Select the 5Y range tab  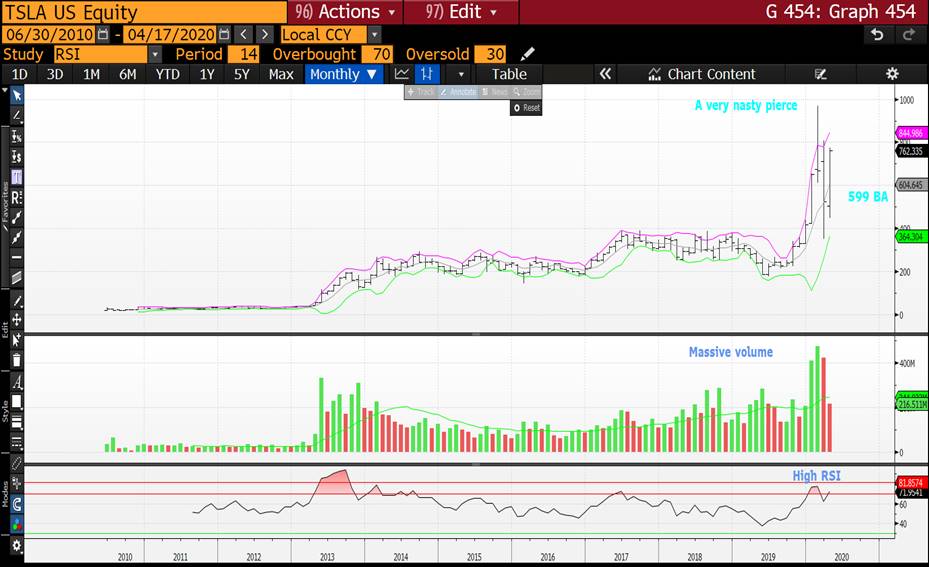[242, 74]
